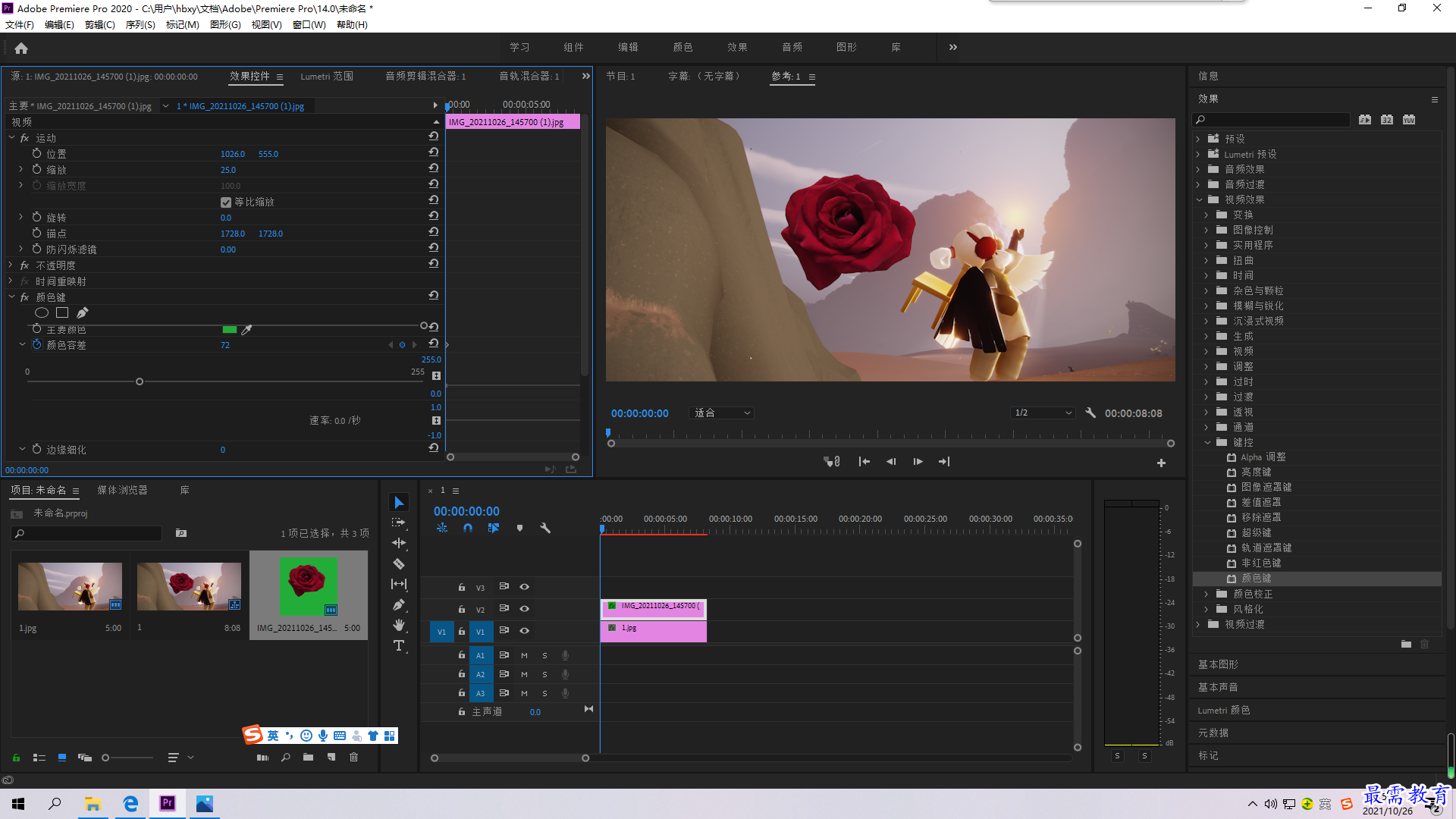Solo audio track A2
The image size is (1456, 819).
click(x=544, y=674)
